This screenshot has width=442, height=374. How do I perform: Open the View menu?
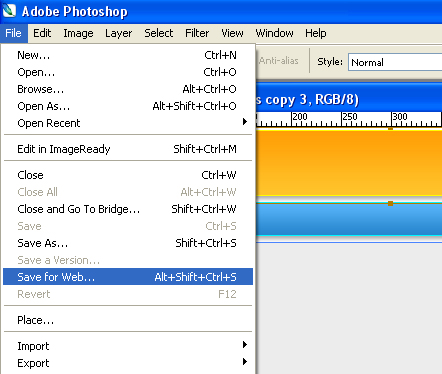point(232,33)
